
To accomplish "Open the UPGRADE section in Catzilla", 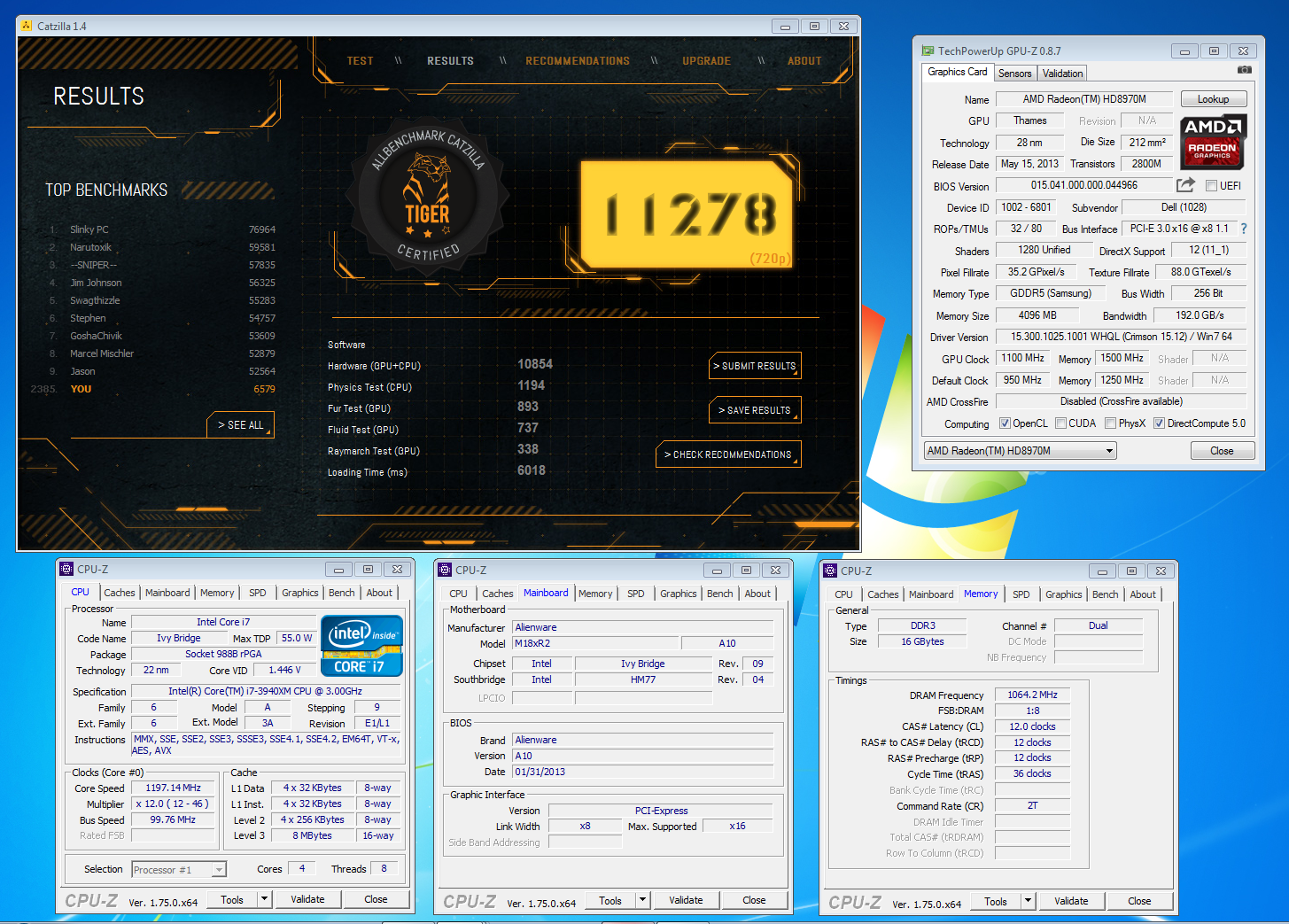I will pos(707,61).
